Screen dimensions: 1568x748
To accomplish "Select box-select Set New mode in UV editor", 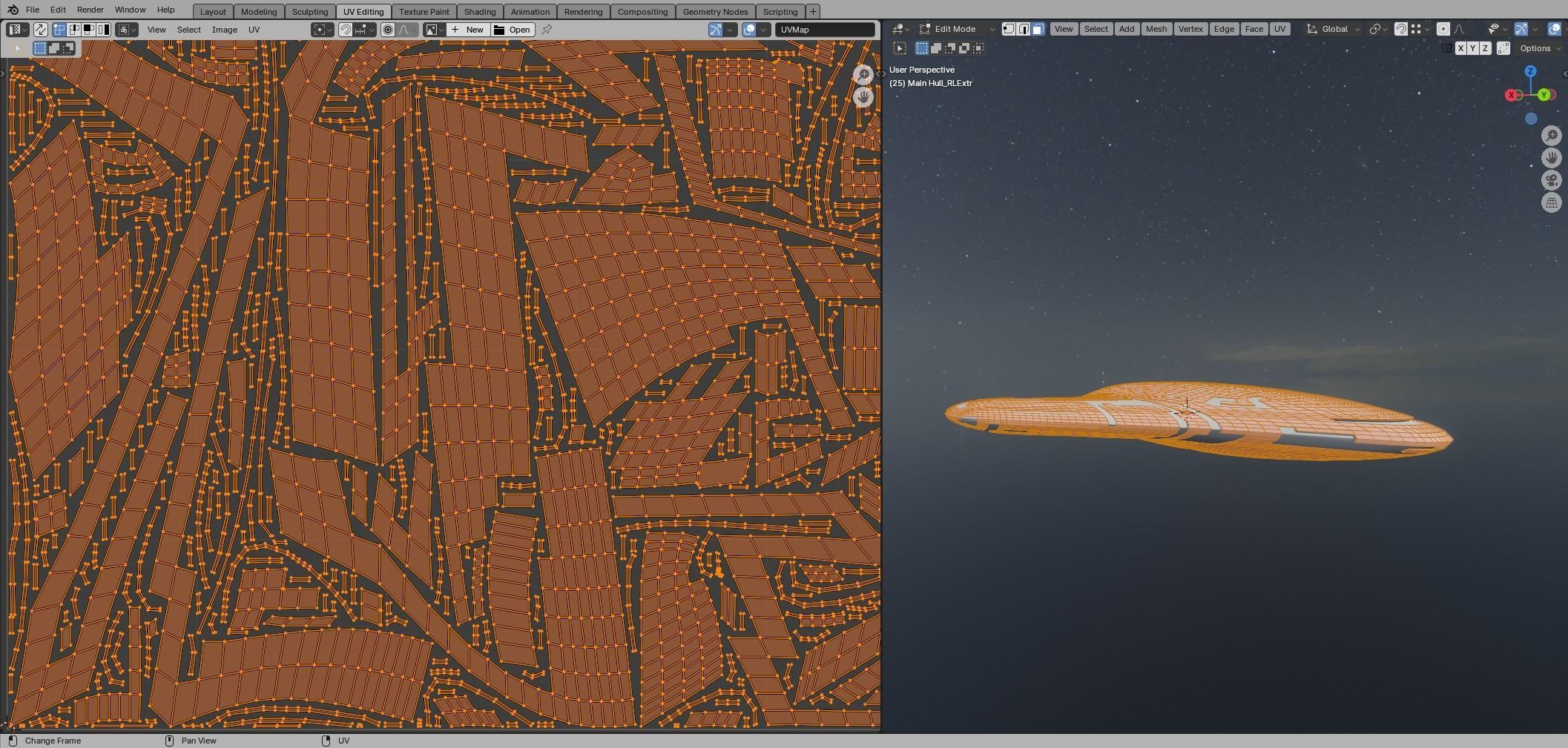I will pyautogui.click(x=40, y=48).
